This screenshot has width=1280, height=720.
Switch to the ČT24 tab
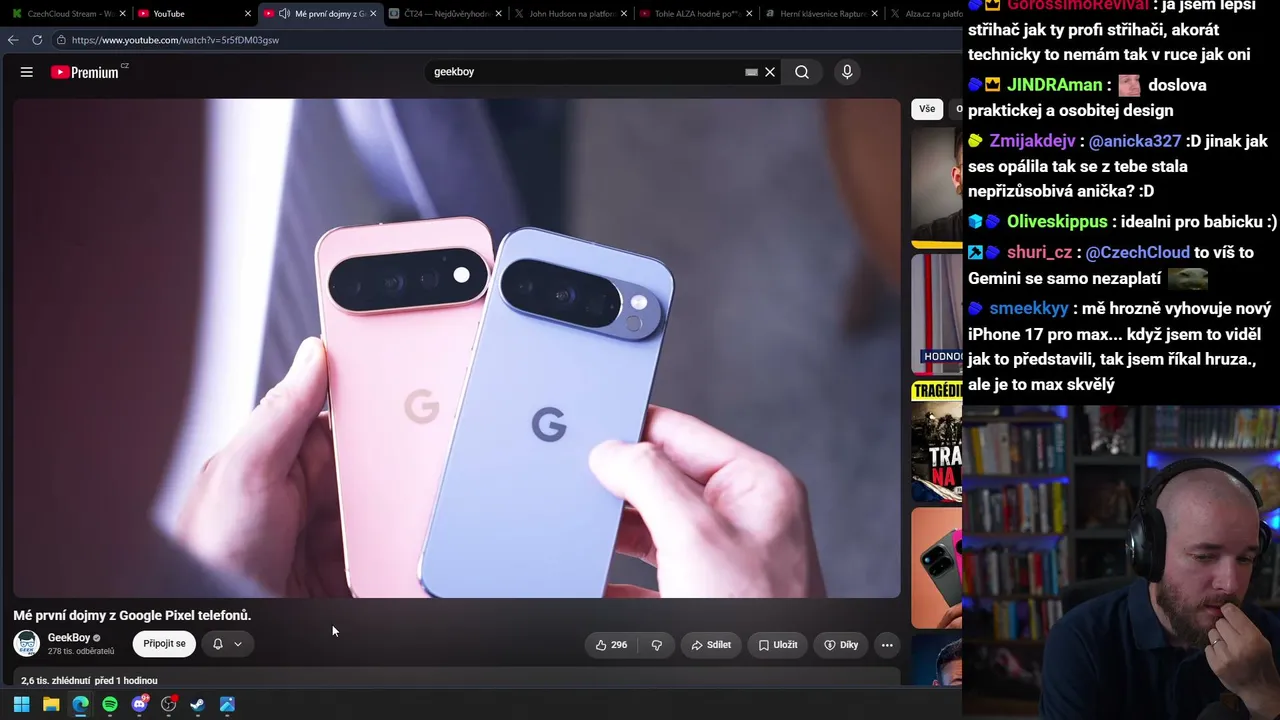445,14
